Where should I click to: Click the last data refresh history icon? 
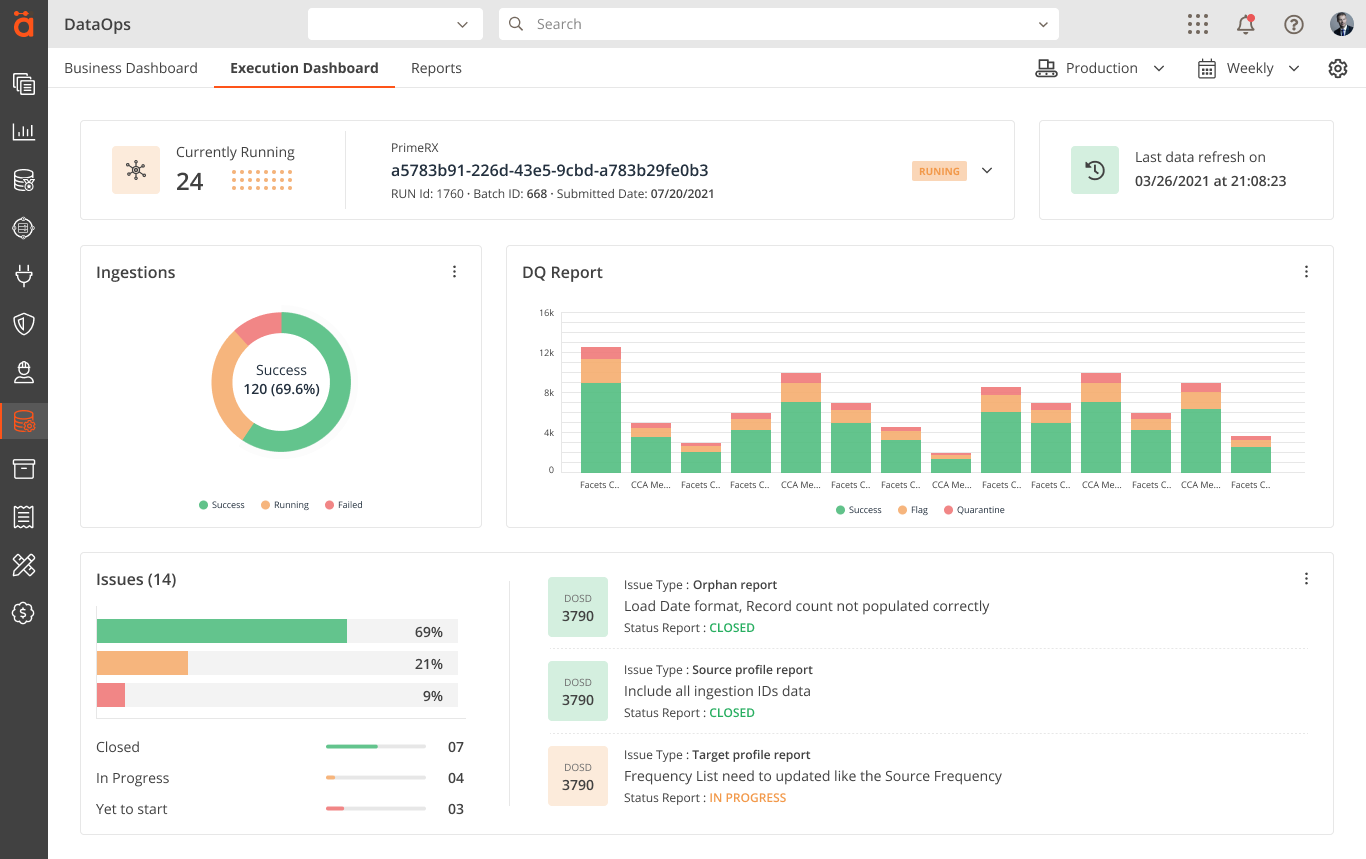pos(1095,170)
